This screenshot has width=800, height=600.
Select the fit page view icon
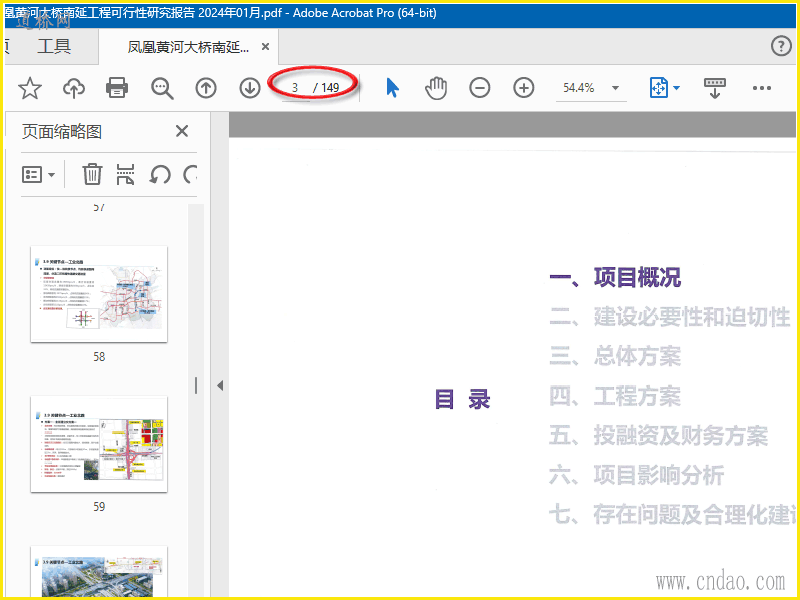coord(659,88)
